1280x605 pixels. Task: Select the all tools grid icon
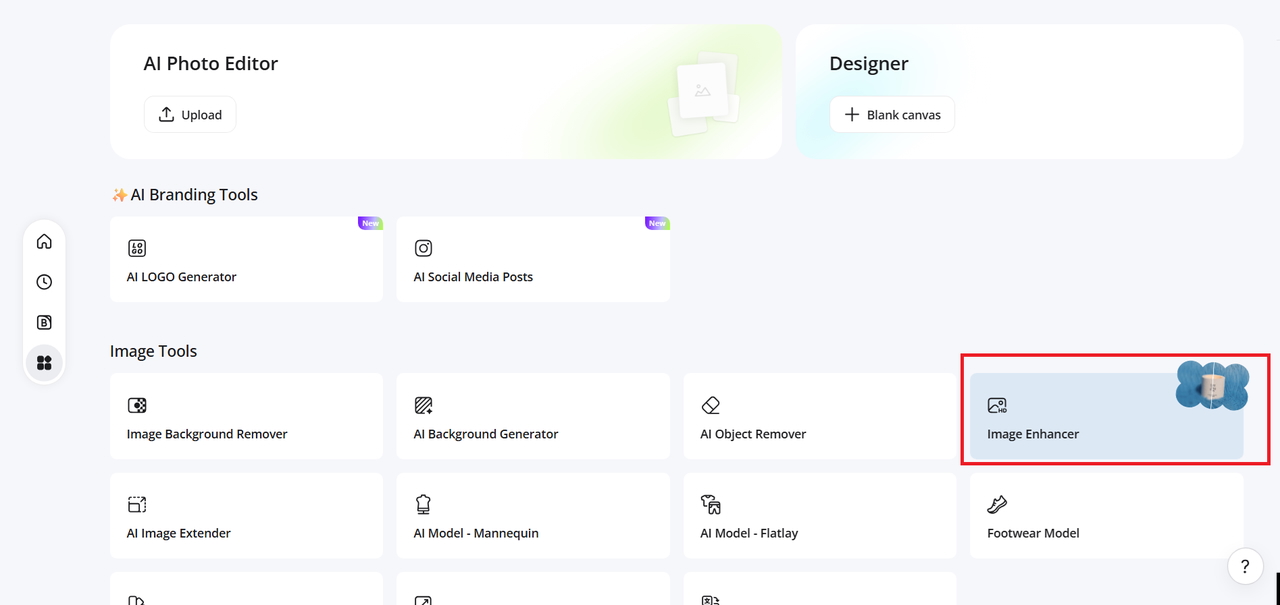[44, 362]
